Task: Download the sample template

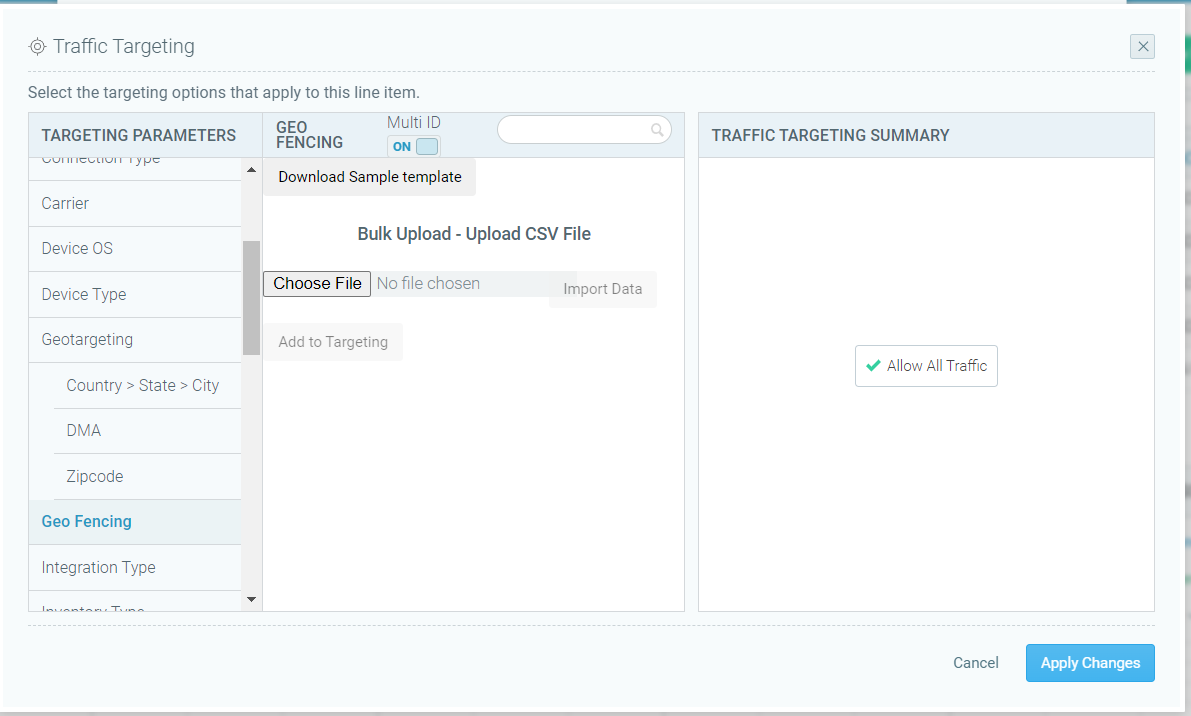Action: click(370, 177)
